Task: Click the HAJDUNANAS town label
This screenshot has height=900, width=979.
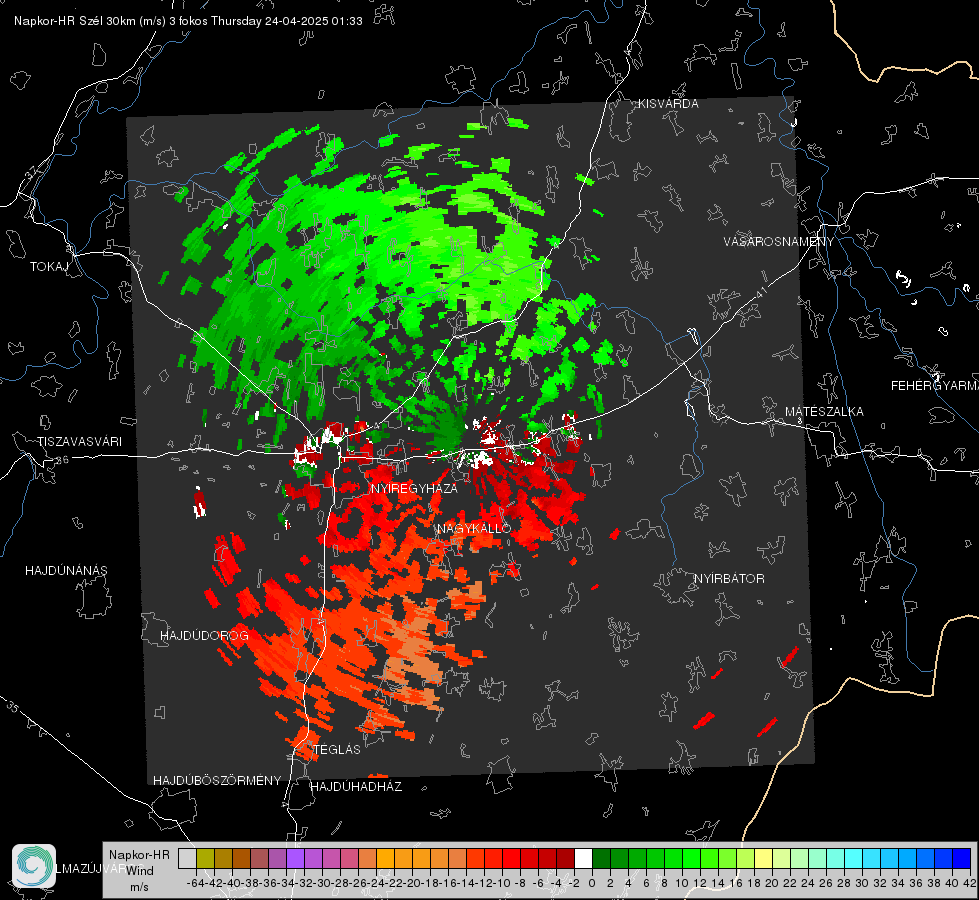Action: click(x=66, y=570)
